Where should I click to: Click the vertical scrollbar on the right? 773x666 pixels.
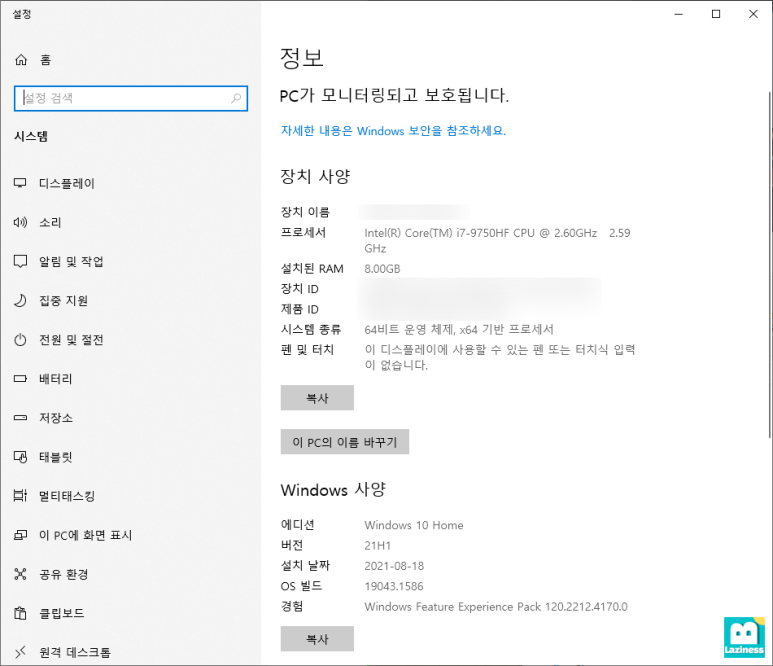click(x=769, y=264)
